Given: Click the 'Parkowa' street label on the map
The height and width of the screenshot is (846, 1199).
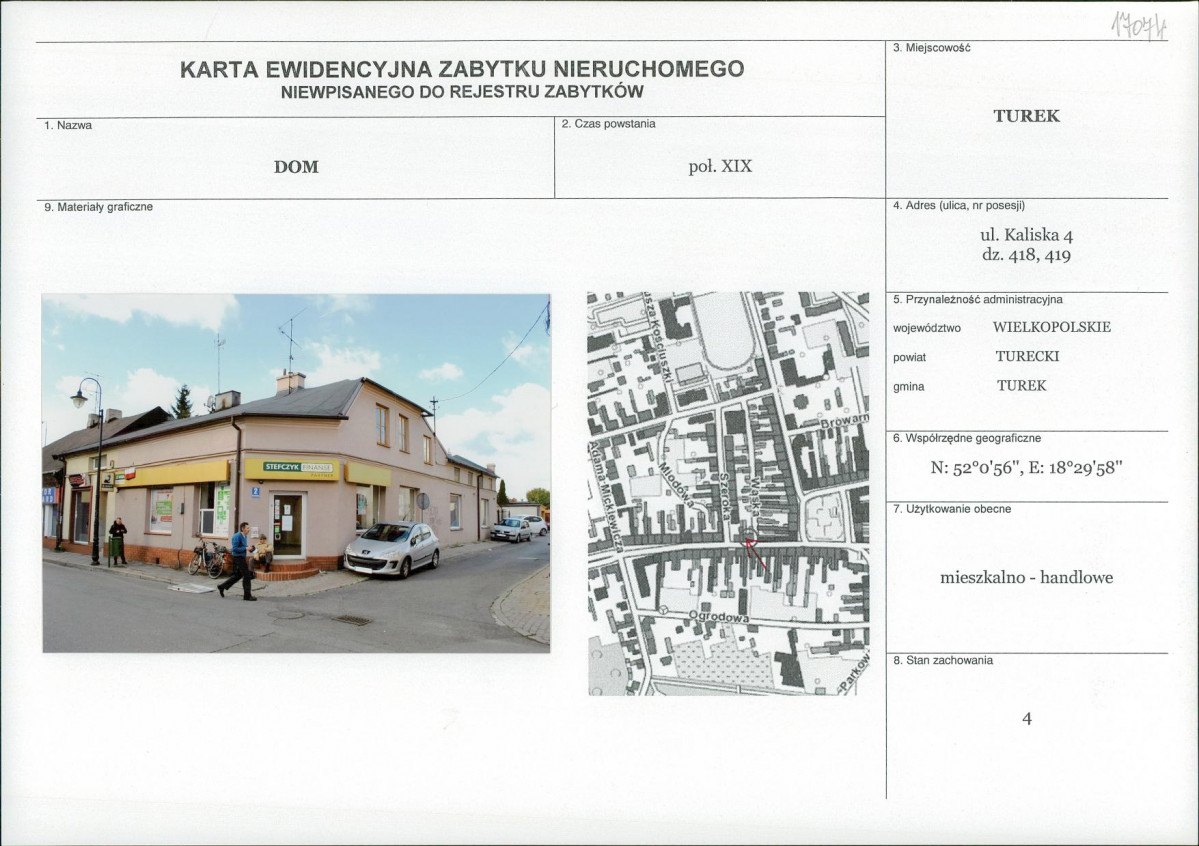Looking at the screenshot, I should pos(856,673).
